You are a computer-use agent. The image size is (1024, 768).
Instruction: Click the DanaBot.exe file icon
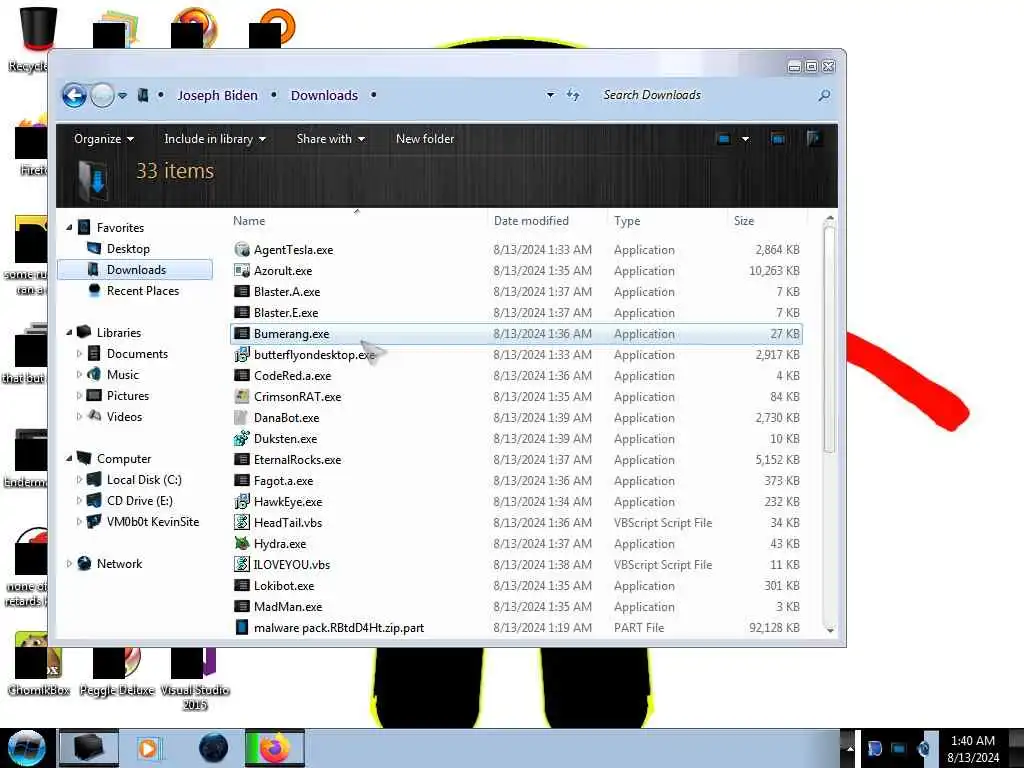click(x=242, y=417)
